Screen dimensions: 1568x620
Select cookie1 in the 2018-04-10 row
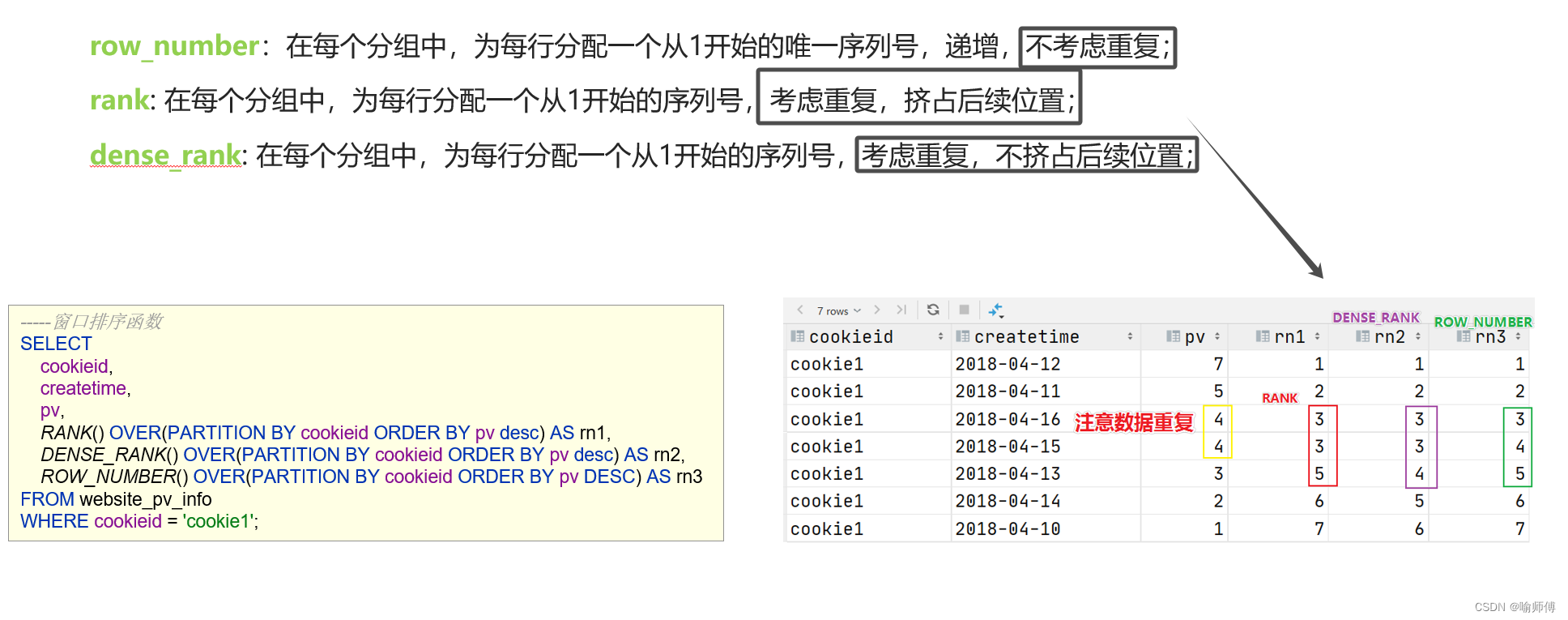[x=827, y=528]
